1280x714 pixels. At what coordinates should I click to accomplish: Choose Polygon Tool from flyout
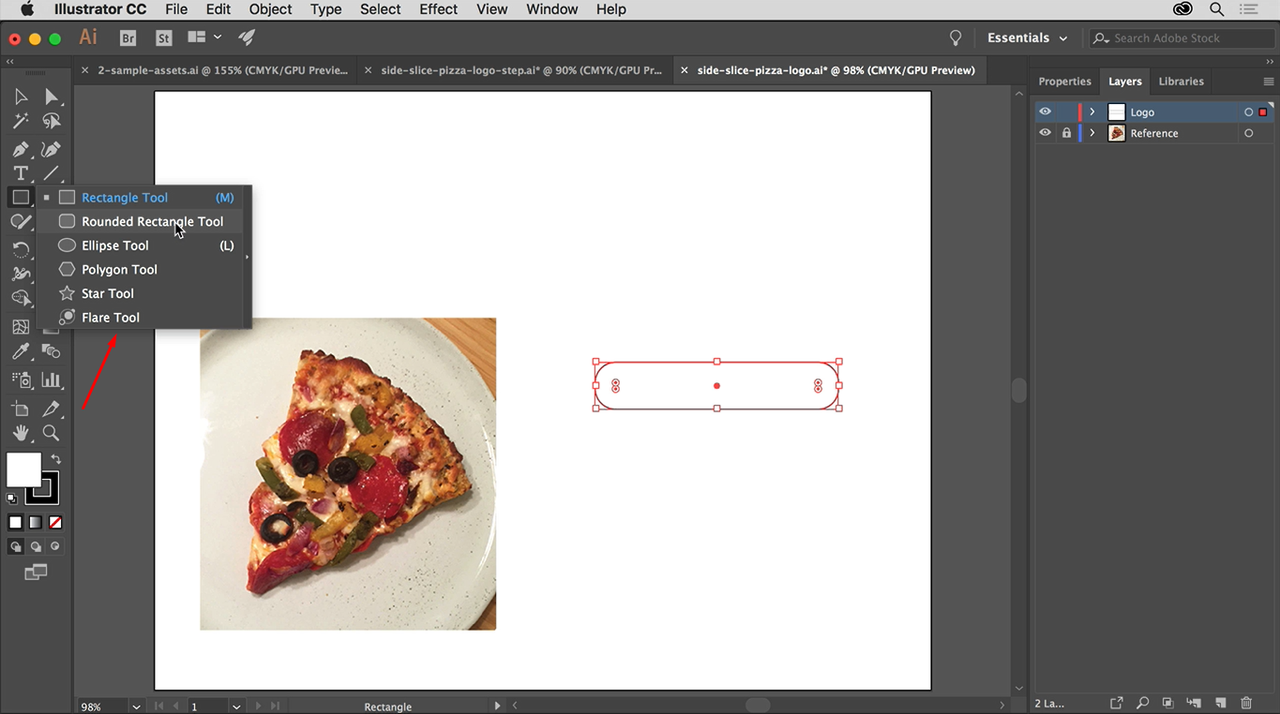click(x=141, y=269)
